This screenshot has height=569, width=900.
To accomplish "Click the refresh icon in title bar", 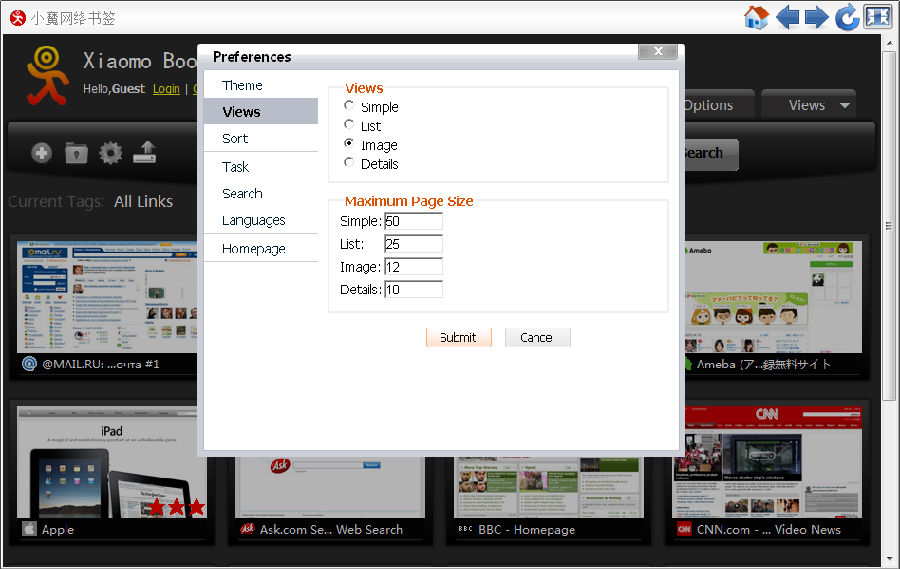I will [847, 17].
